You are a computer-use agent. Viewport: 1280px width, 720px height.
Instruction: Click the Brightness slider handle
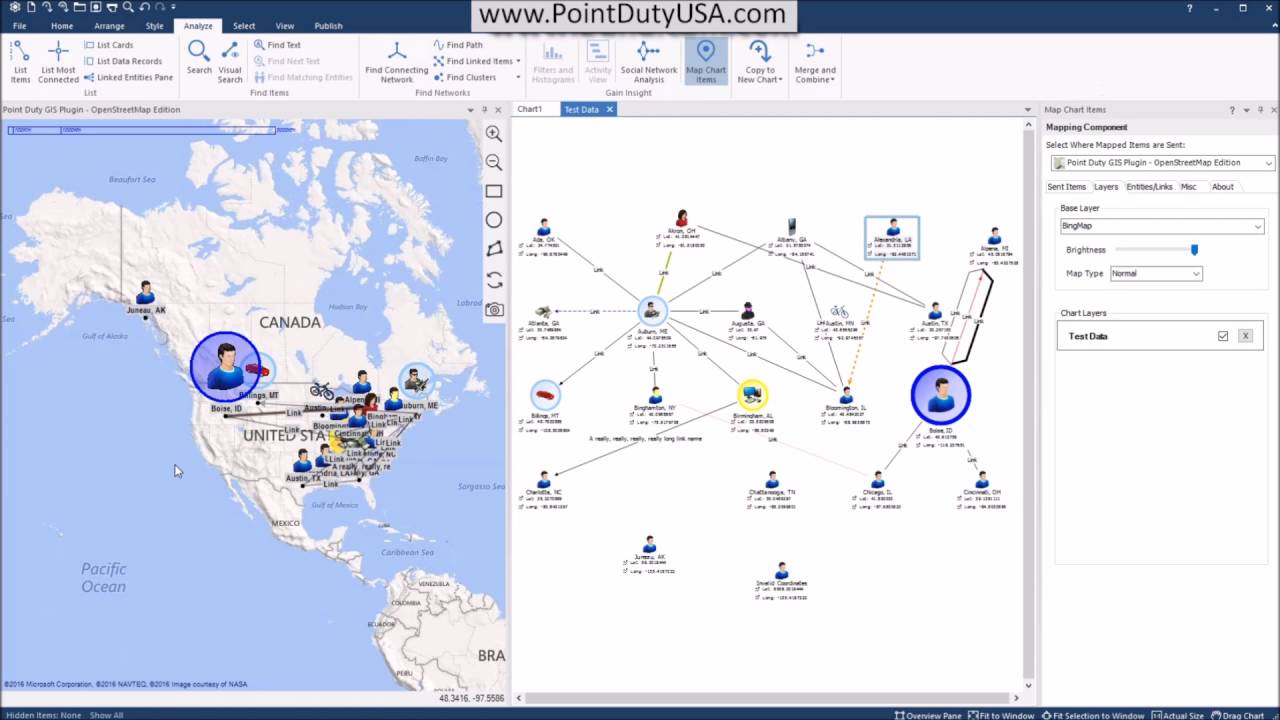(x=1194, y=250)
